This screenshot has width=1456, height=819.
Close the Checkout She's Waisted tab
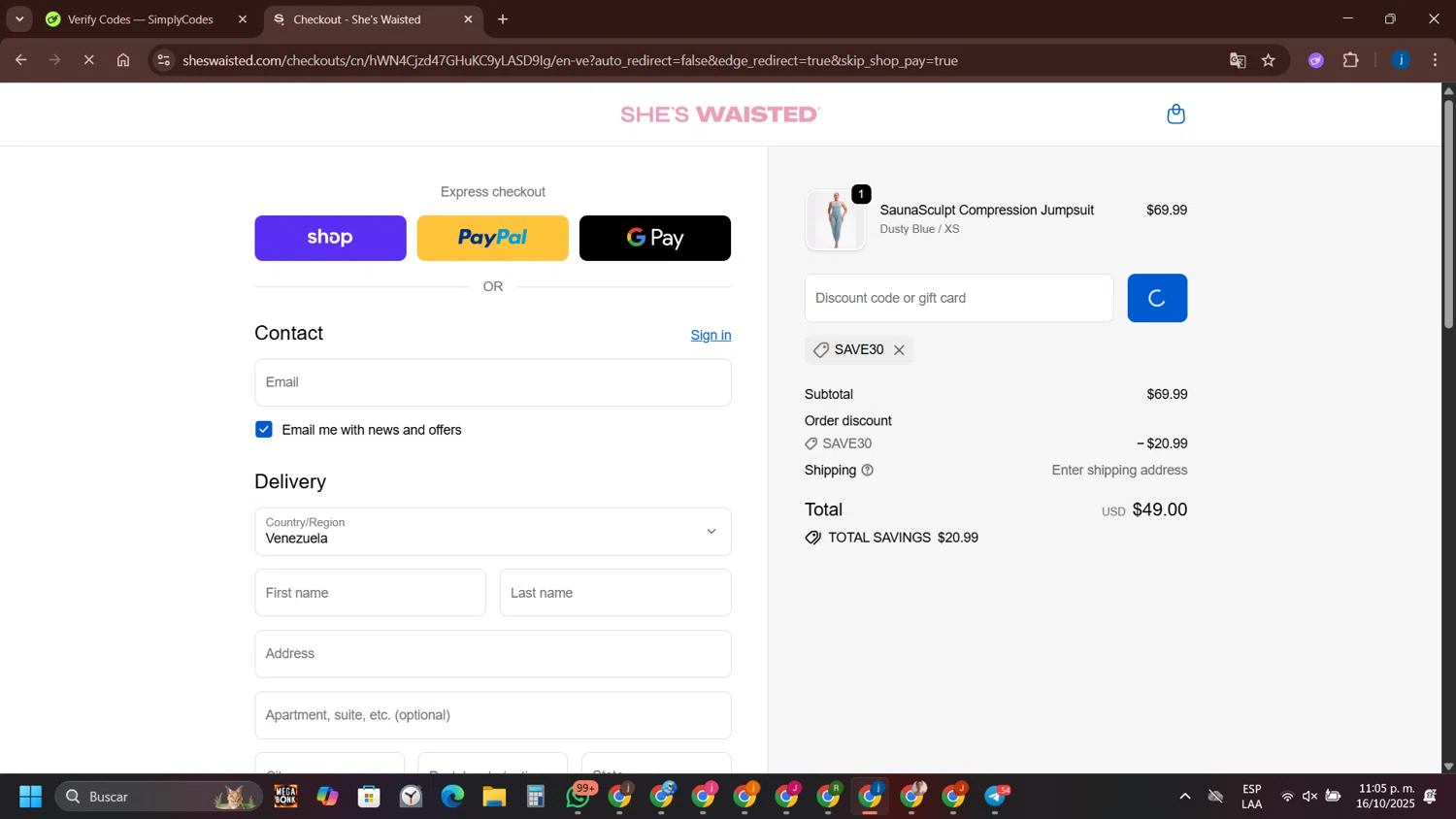tap(468, 19)
